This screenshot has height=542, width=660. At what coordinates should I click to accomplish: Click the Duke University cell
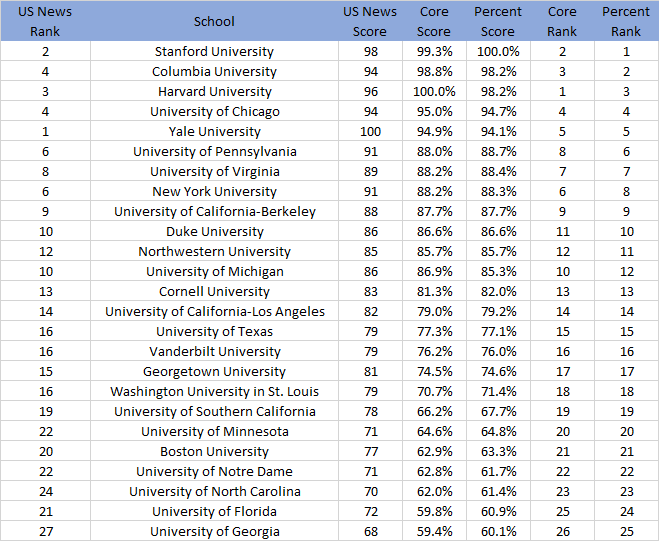214,231
